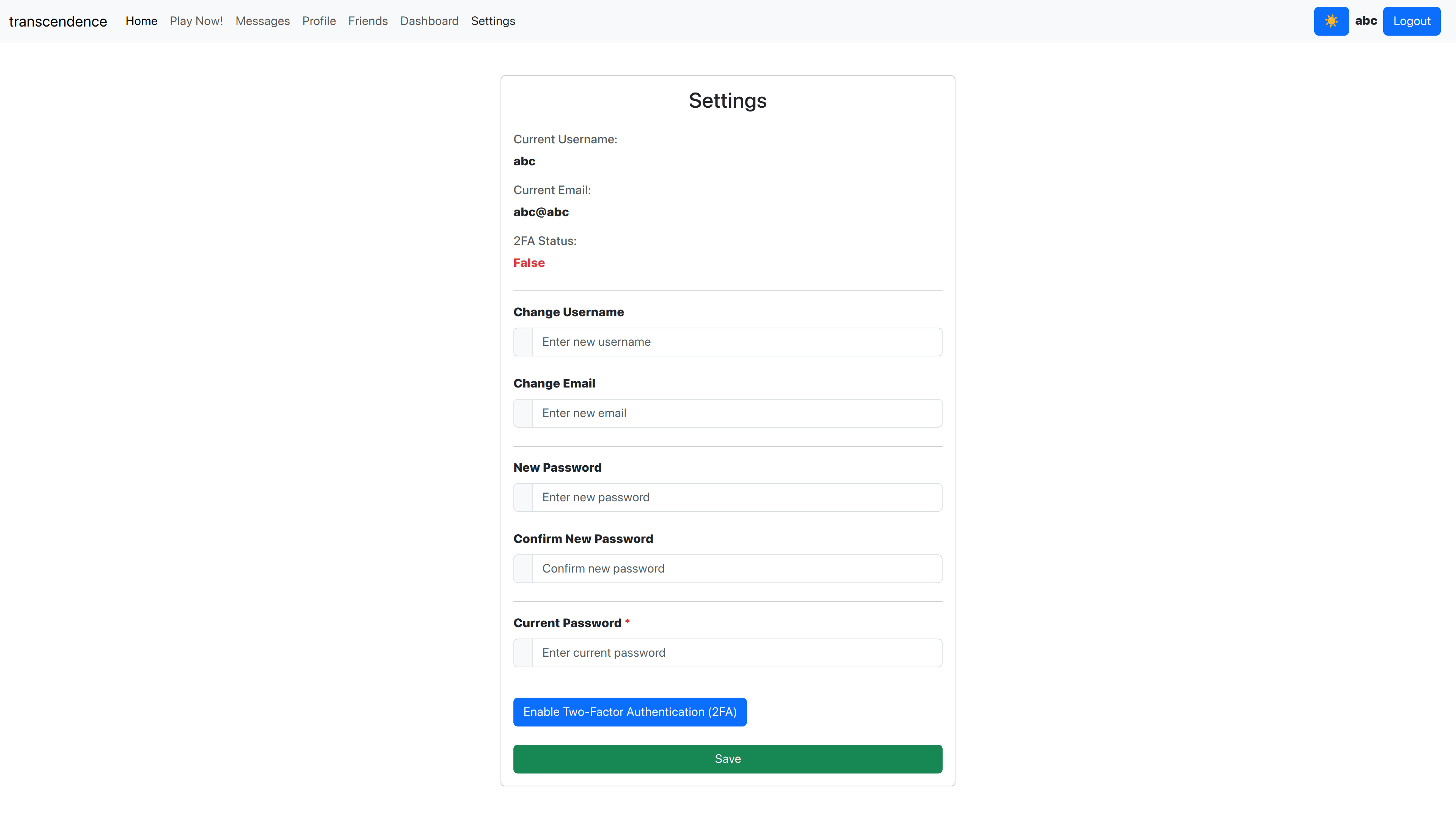The height and width of the screenshot is (819, 1456).
Task: Click the icon box beside current password field
Action: tap(523, 653)
